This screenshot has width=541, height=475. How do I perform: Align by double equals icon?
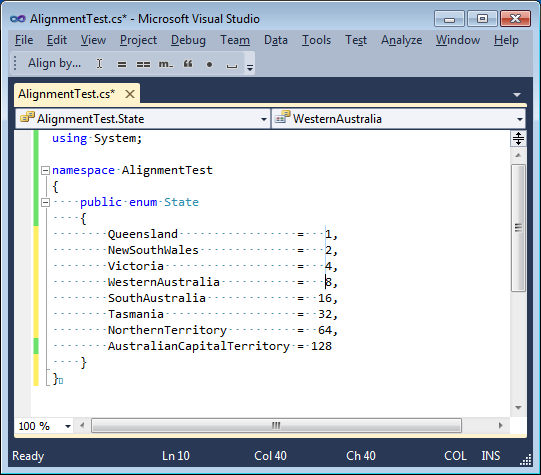(143, 64)
